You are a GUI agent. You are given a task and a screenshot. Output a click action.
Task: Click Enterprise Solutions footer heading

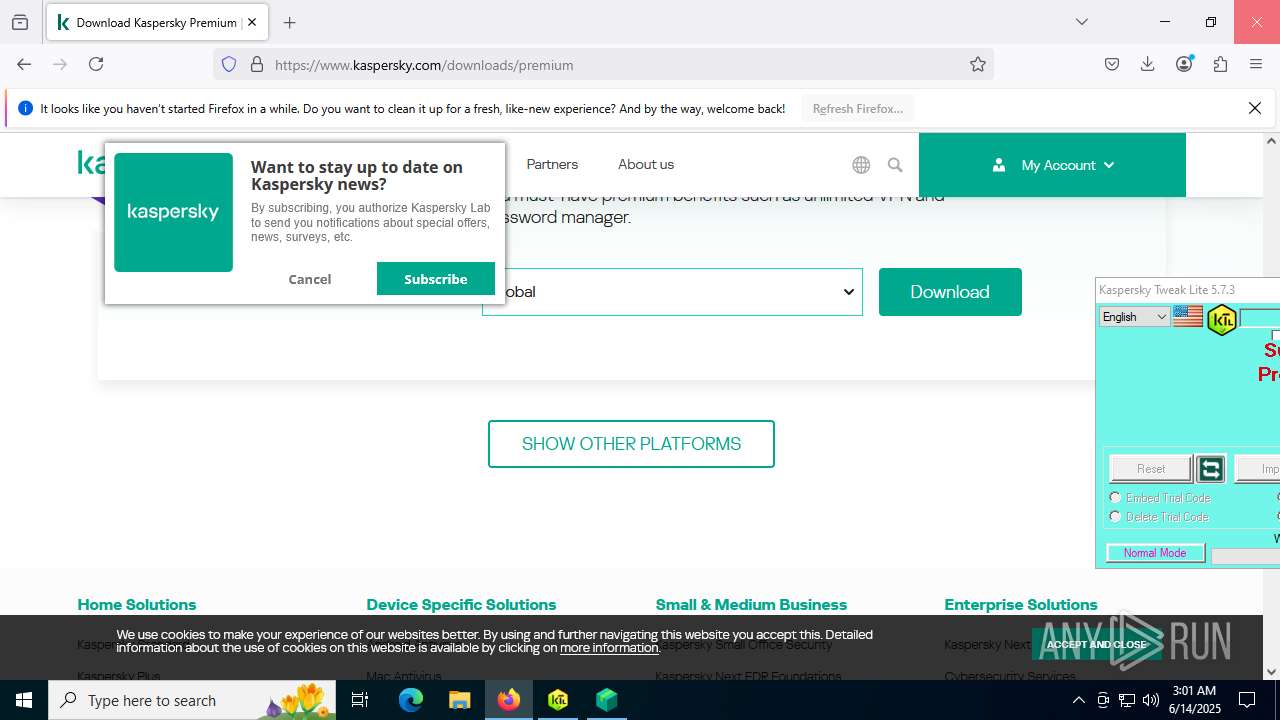pyautogui.click(x=1021, y=604)
